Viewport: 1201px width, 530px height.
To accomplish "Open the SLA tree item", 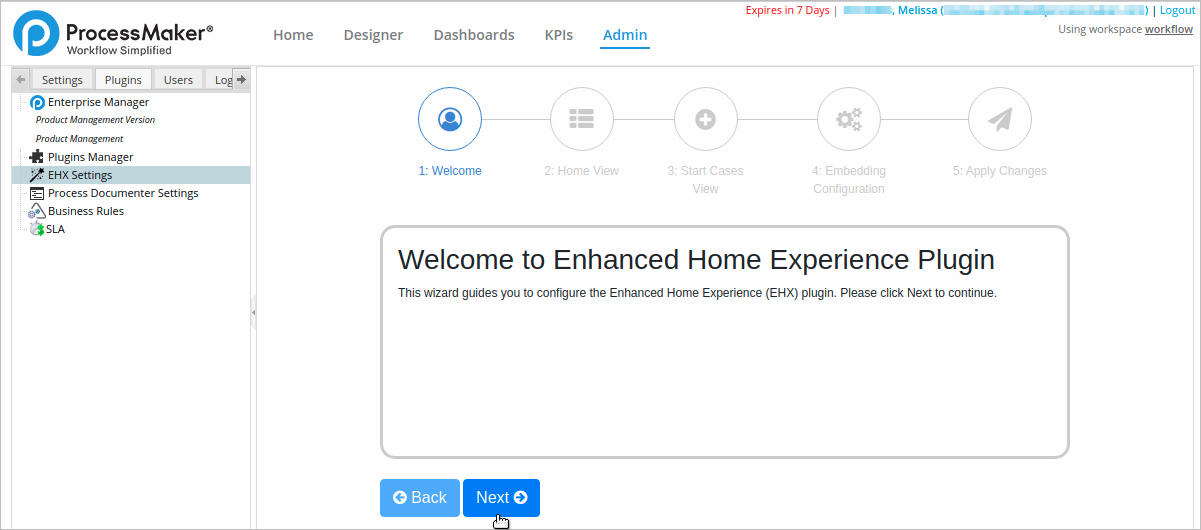I will click(55, 229).
